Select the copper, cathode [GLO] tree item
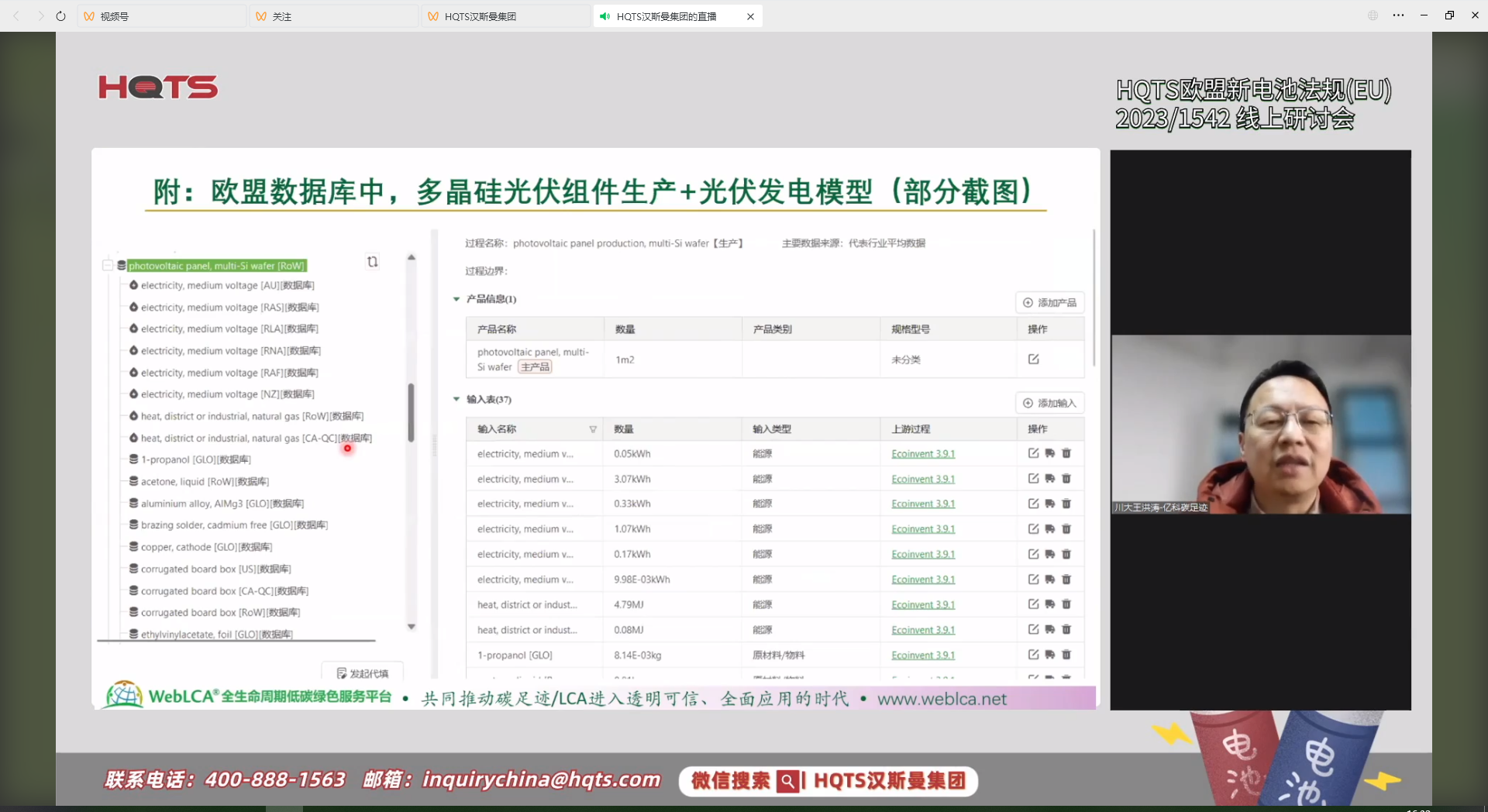1488x812 pixels. (201, 547)
